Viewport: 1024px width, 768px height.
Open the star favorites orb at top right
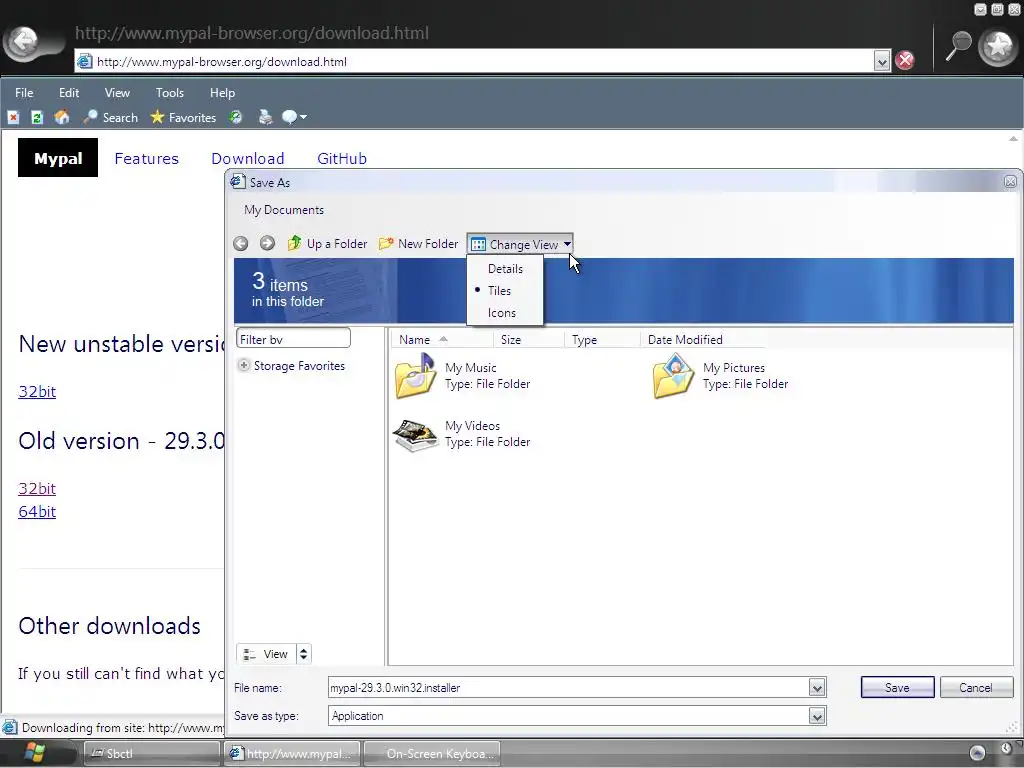click(998, 46)
